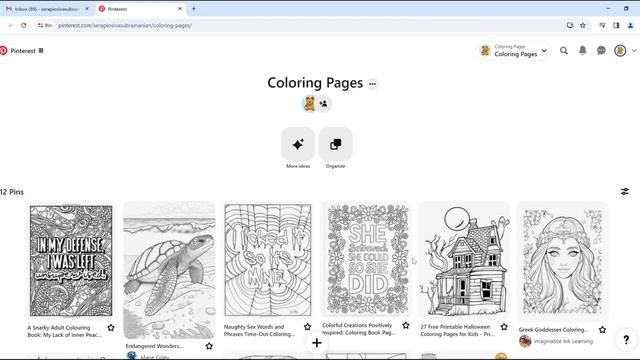This screenshot has height=360, width=640.
Task: Open the menu icon beside Pinterest
Action: [41, 51]
